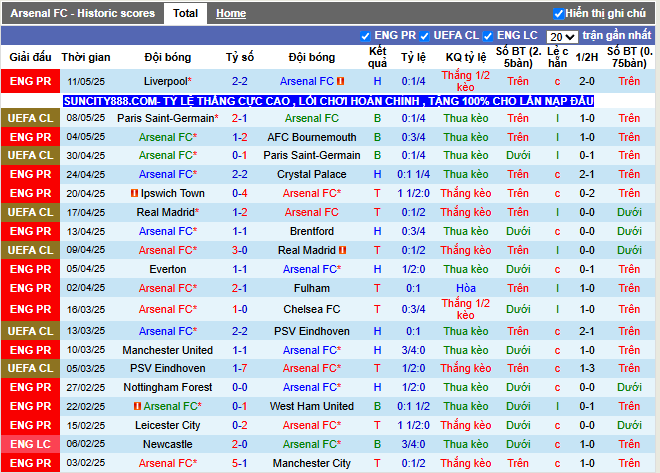Click red card icon next to Real Madrid on 09/04/25
The height and width of the screenshot is (473, 660).
coord(343,250)
